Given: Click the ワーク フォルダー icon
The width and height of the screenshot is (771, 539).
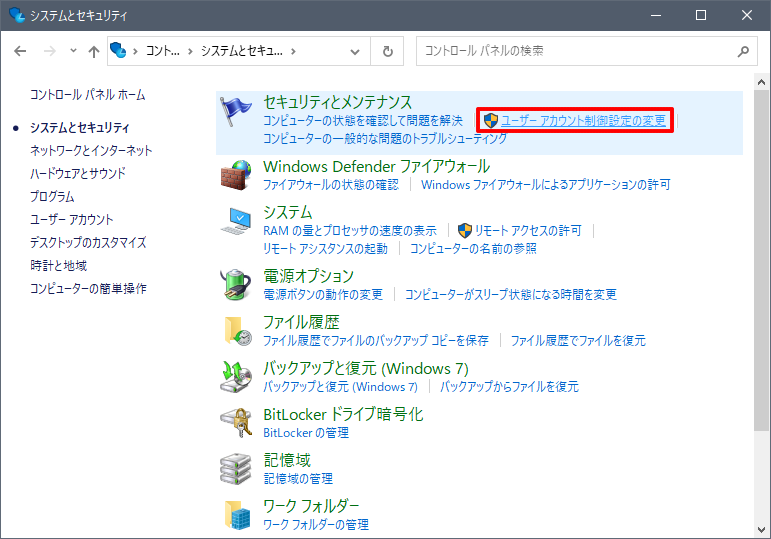Looking at the screenshot, I should pos(237,515).
